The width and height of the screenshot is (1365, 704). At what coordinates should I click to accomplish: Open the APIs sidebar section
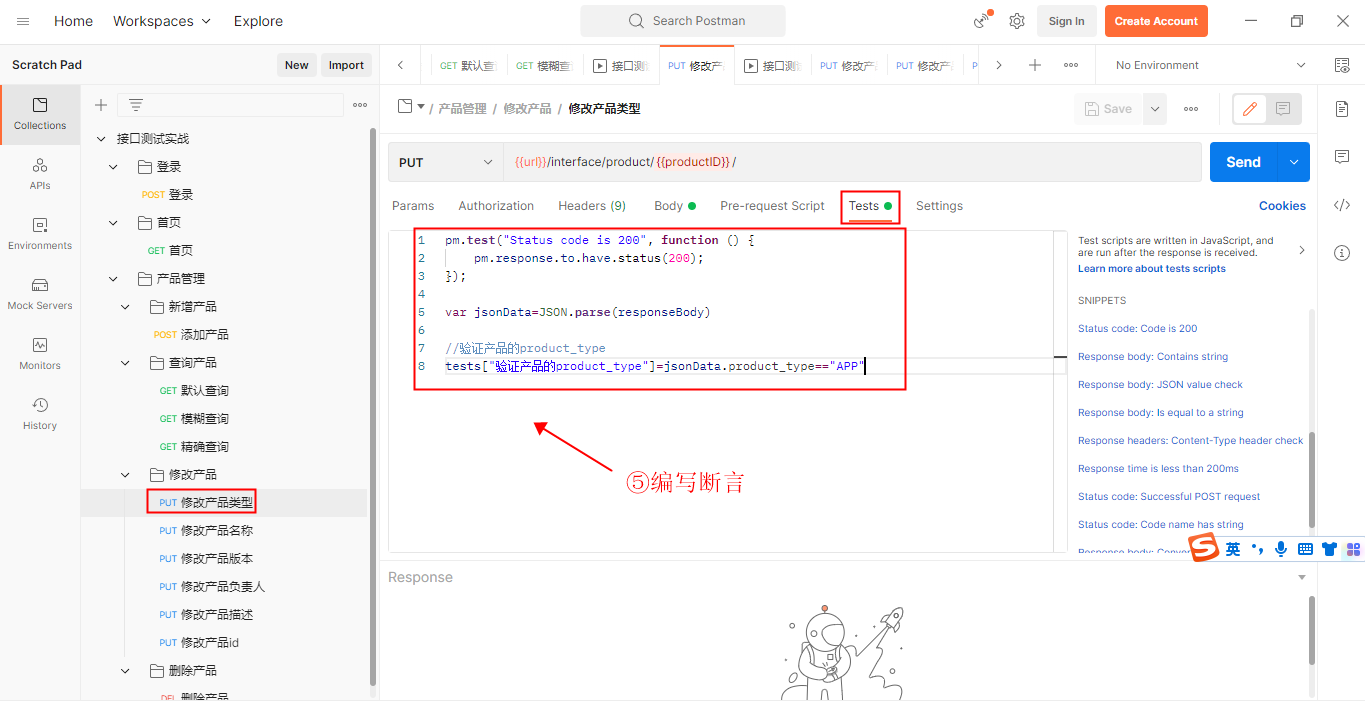[x=40, y=174]
